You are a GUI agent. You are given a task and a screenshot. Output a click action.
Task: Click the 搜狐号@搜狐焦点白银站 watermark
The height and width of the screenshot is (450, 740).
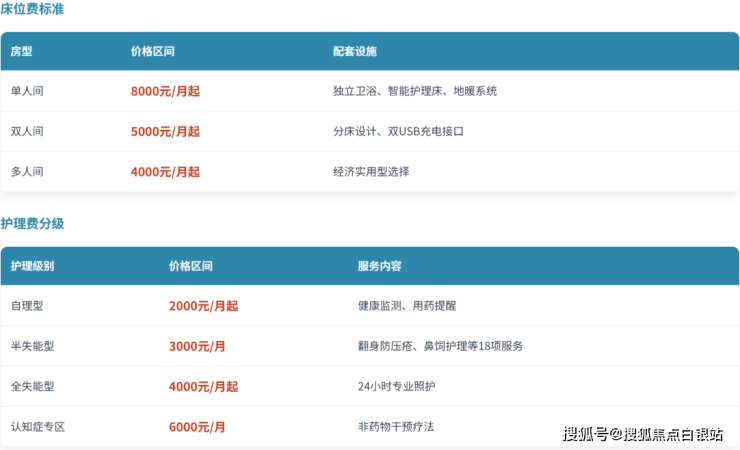643,434
